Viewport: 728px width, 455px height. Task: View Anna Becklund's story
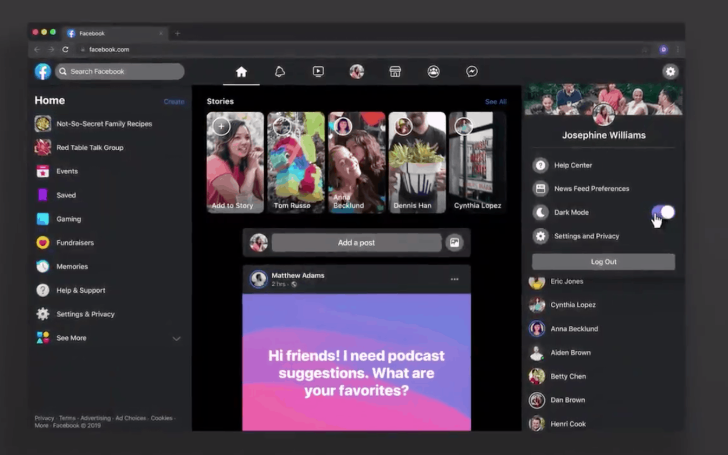coord(357,162)
